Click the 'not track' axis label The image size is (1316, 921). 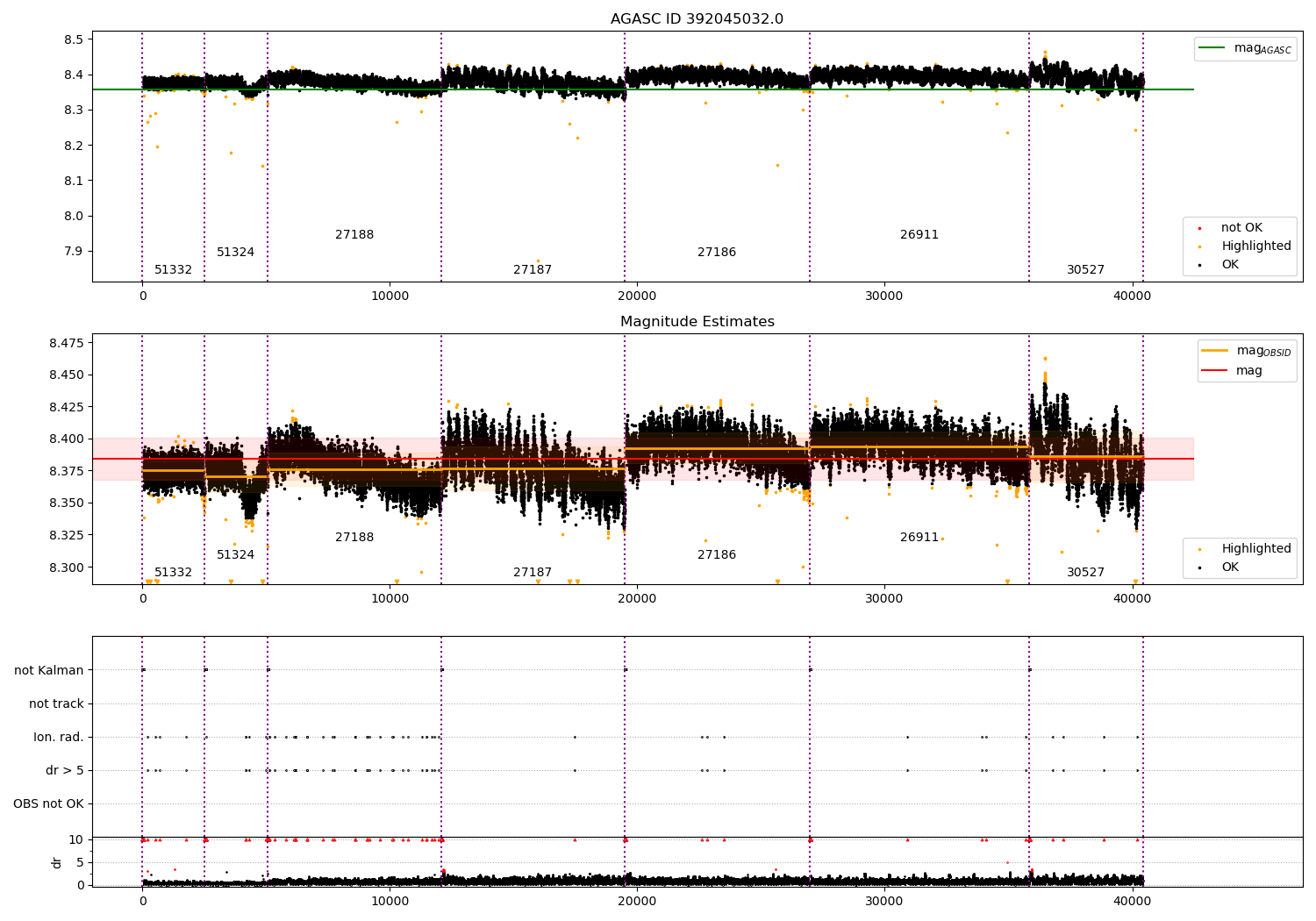tap(56, 703)
